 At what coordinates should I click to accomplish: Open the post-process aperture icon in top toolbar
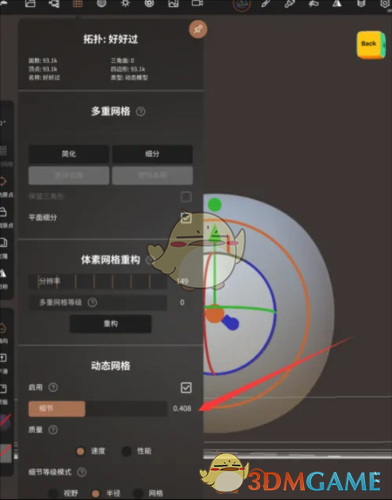click(x=149, y=4)
